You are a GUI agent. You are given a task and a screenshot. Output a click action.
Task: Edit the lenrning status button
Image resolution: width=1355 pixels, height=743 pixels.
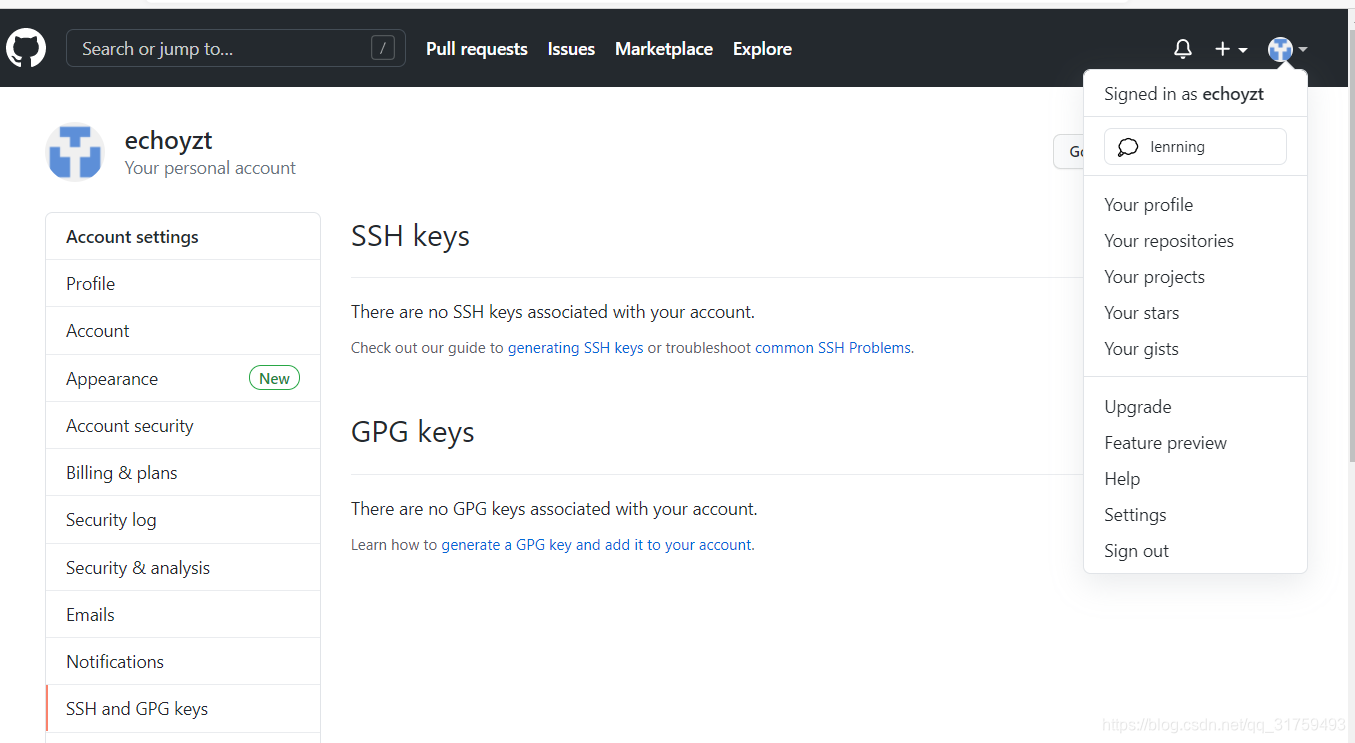click(x=1195, y=147)
